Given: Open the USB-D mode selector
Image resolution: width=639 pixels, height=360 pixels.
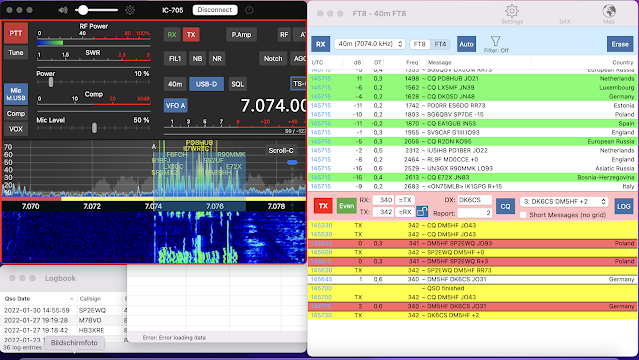Looking at the screenshot, I should [206, 84].
